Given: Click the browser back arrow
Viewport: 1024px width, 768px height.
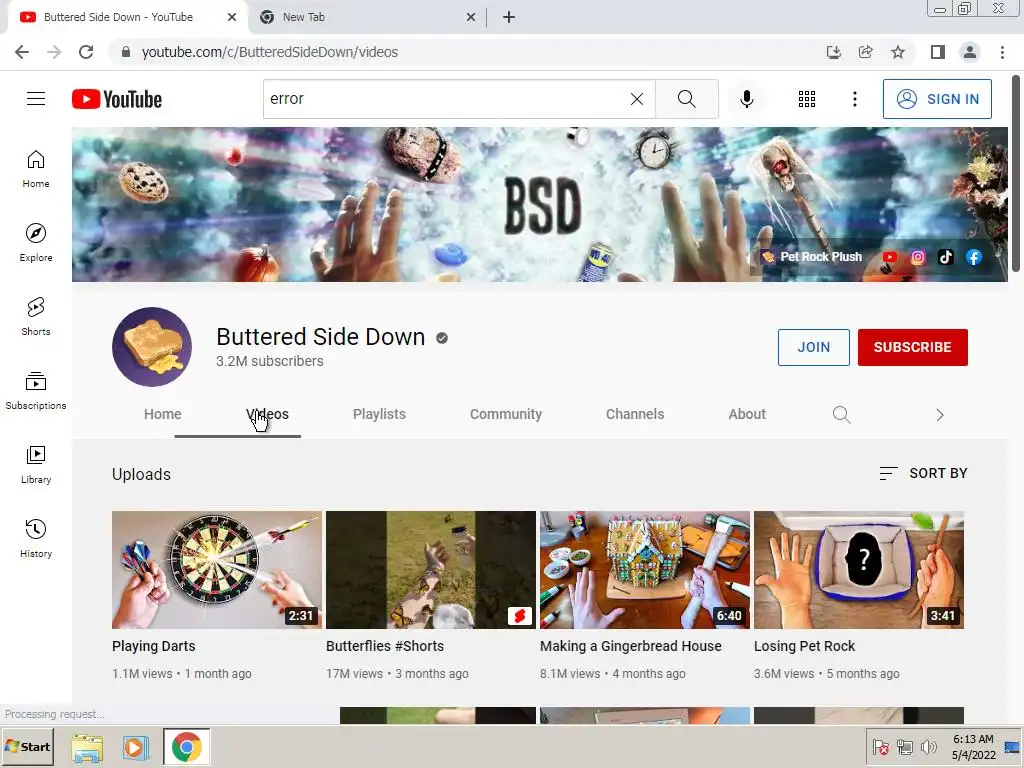Looking at the screenshot, I should (22, 52).
